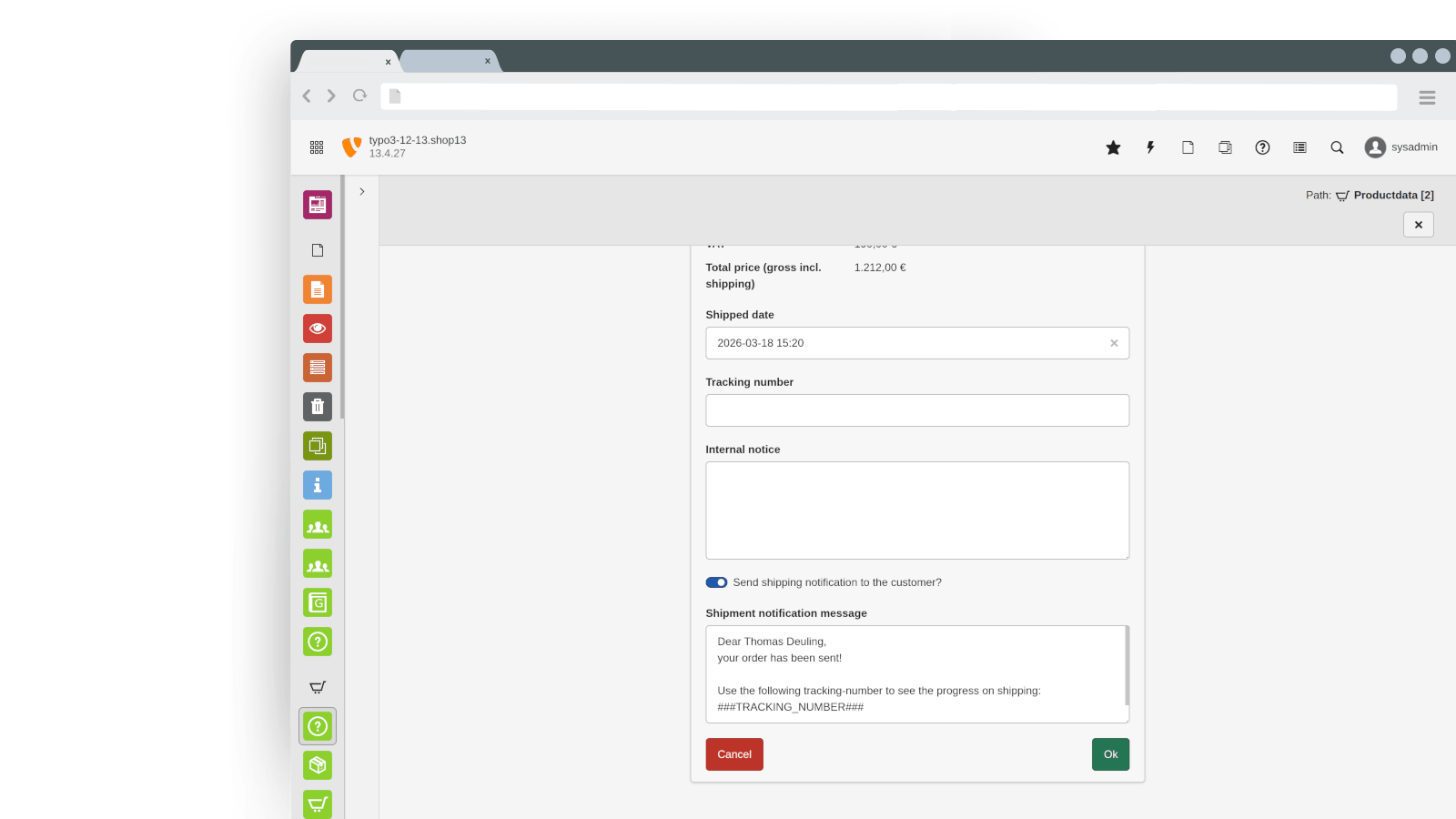Confirm shipment by clicking Ok
1456x819 pixels.
coord(1110,754)
